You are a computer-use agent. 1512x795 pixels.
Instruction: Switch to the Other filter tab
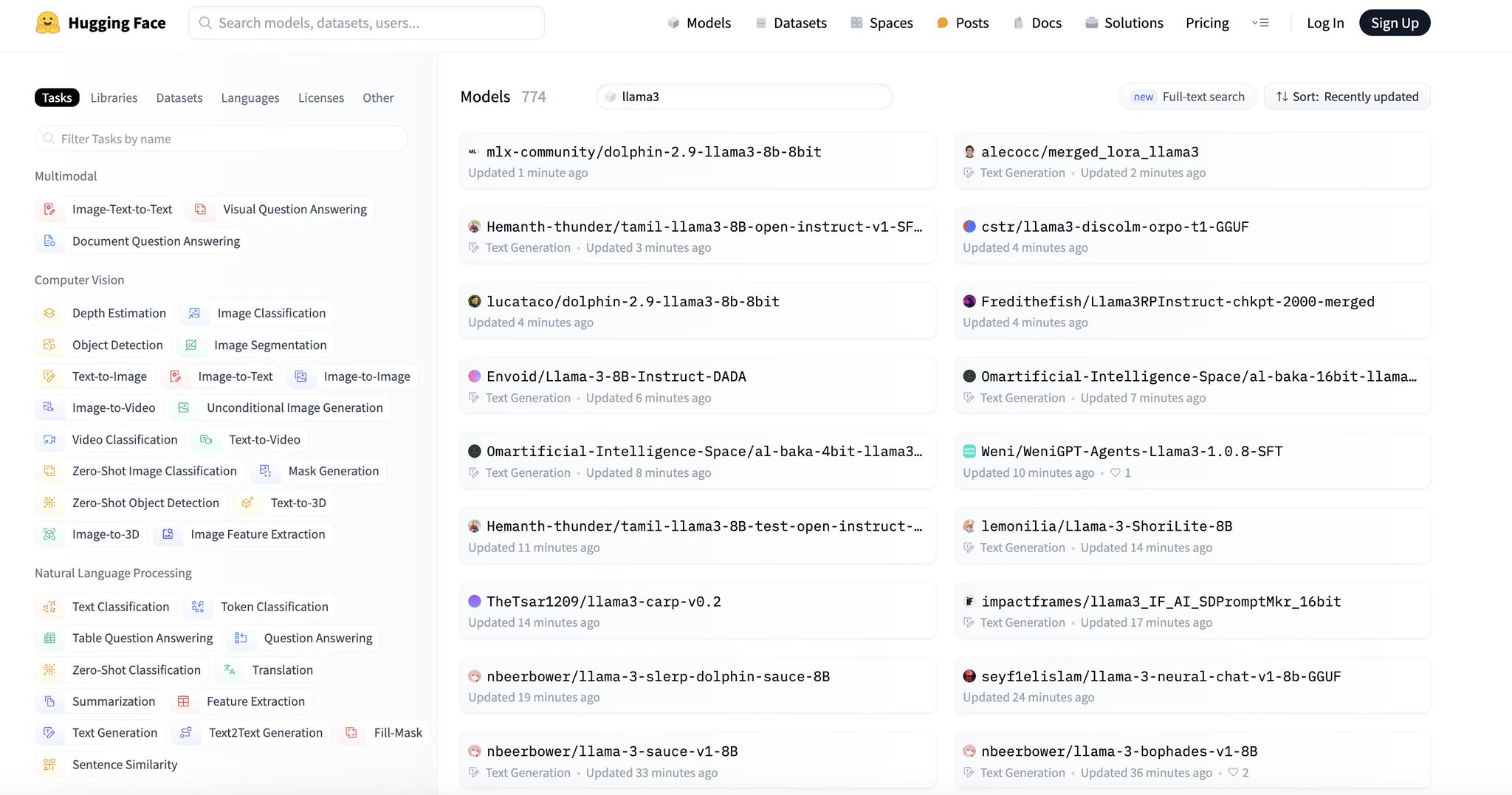378,97
